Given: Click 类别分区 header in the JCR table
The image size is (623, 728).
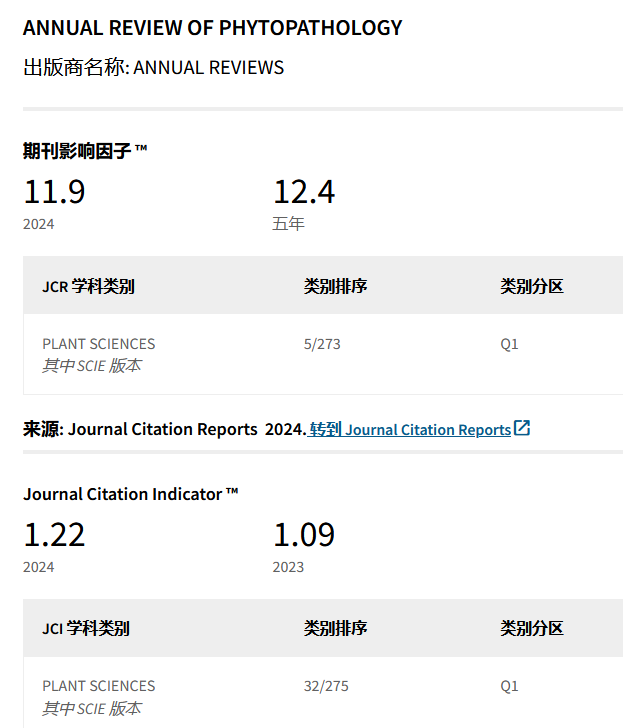Looking at the screenshot, I should click(531, 286).
